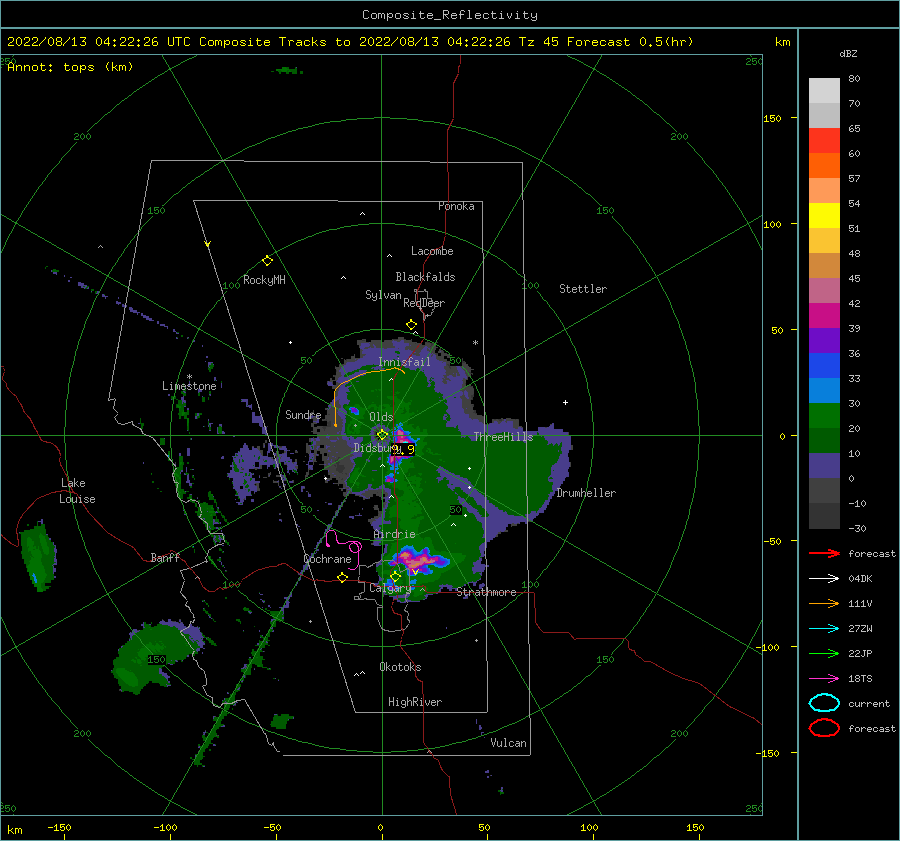Click the yellow diamond marker below Cochrane
This screenshot has width=900, height=841.
pos(342,577)
